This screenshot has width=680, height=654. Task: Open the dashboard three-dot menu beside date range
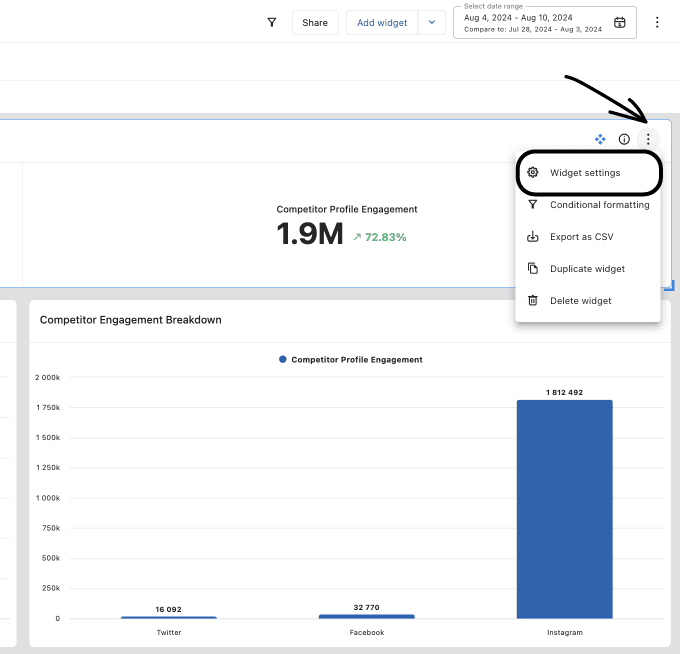[657, 22]
